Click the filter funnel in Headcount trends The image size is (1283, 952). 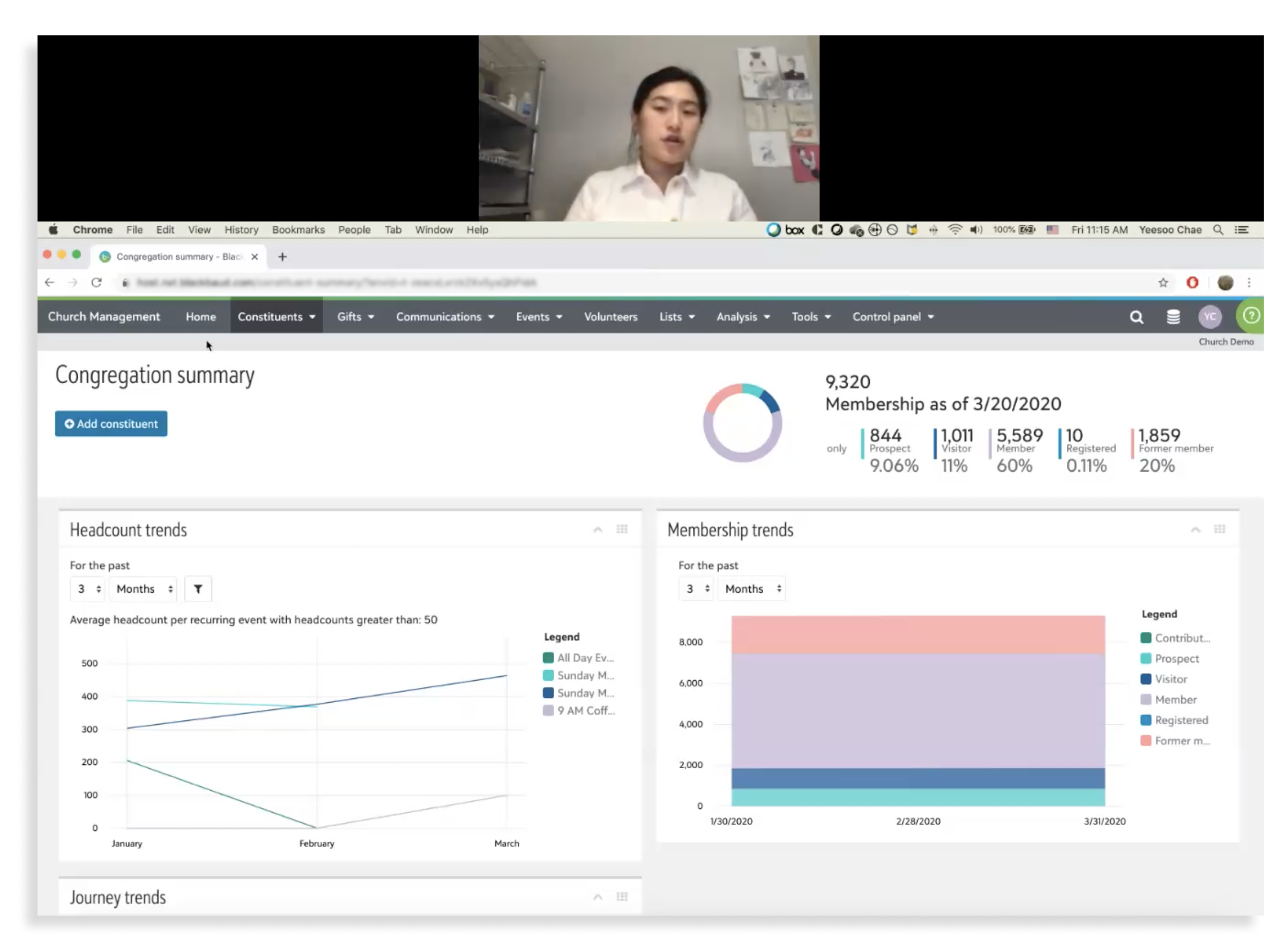click(x=198, y=589)
